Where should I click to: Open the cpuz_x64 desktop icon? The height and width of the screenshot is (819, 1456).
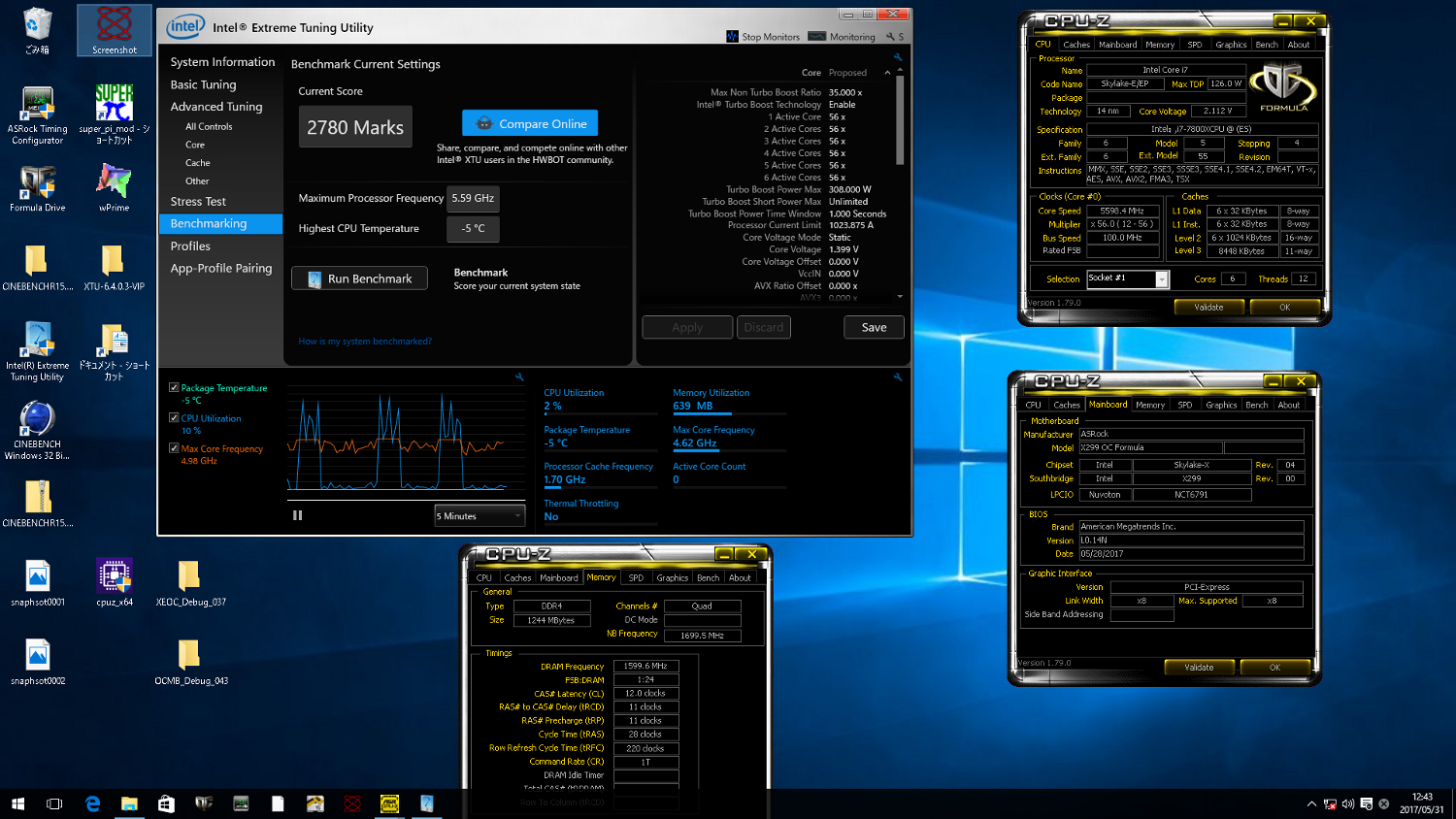pyautogui.click(x=115, y=582)
